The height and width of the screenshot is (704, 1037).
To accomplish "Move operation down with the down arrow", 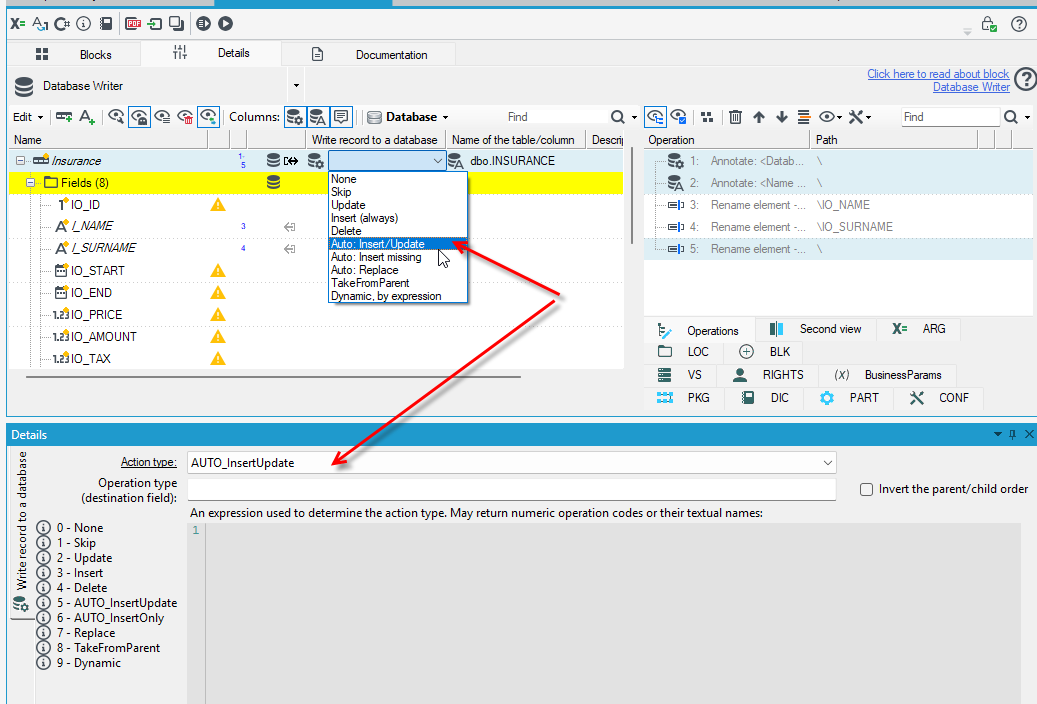I will tap(782, 117).
